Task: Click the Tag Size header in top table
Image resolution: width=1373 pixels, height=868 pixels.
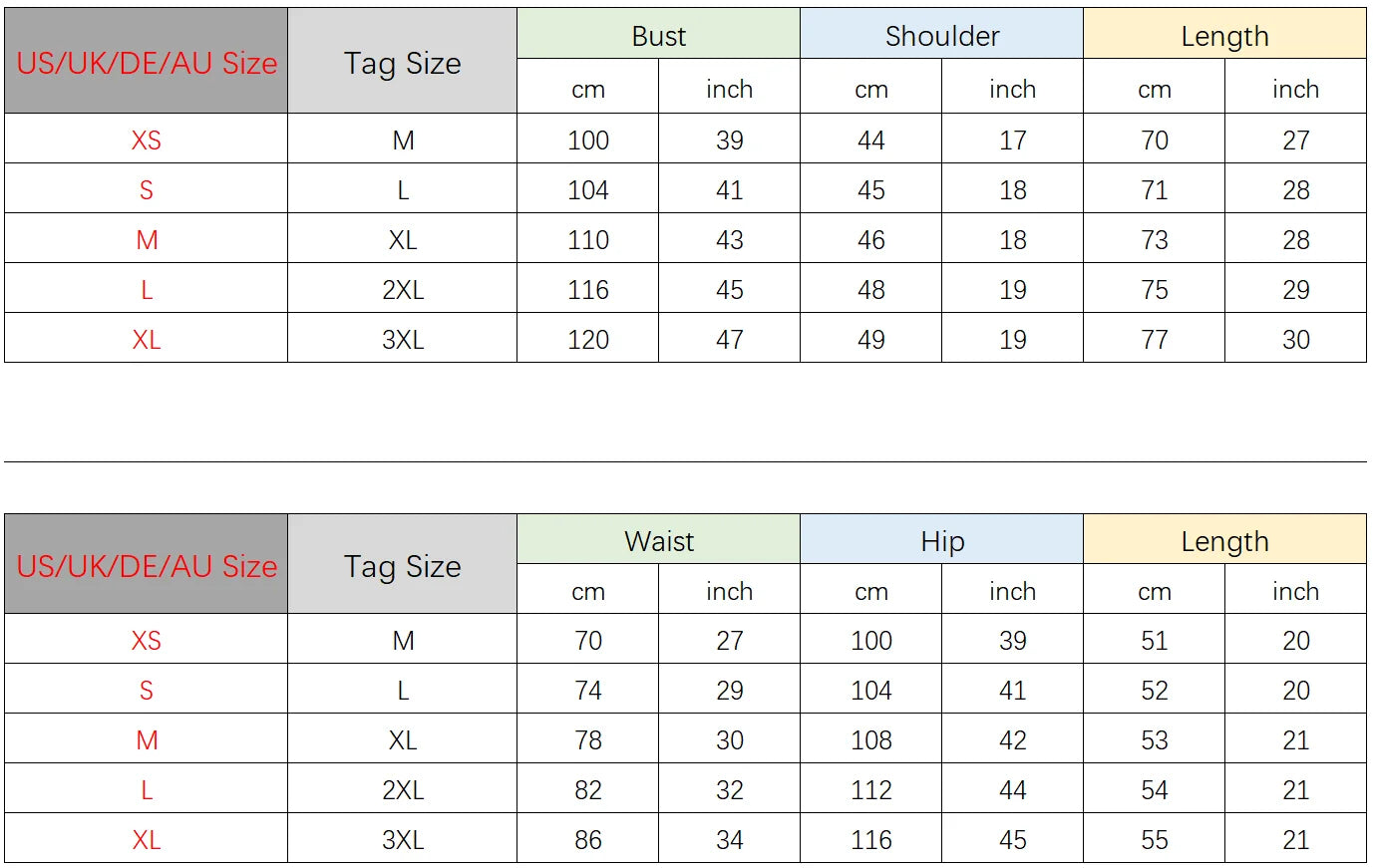Action: point(403,62)
